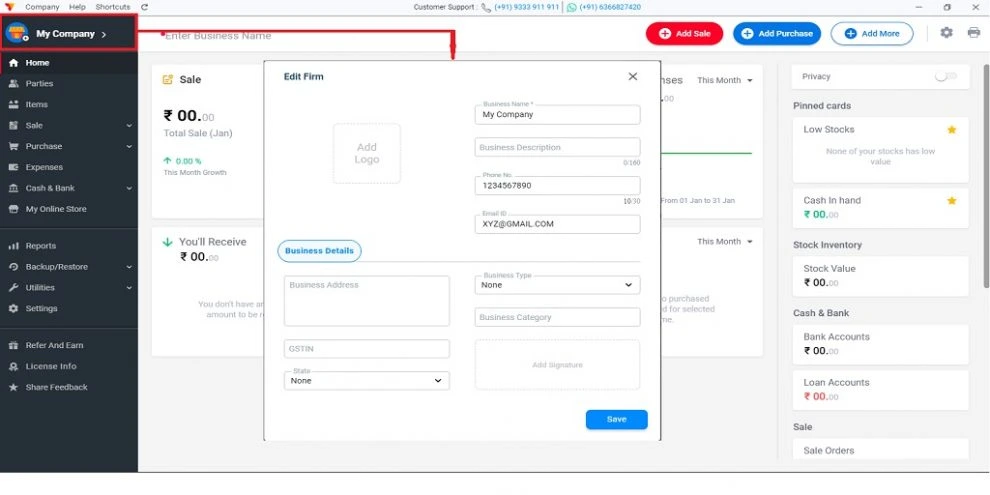The height and width of the screenshot is (495, 990).
Task: Click the Business Name field
Action: pos(558,114)
